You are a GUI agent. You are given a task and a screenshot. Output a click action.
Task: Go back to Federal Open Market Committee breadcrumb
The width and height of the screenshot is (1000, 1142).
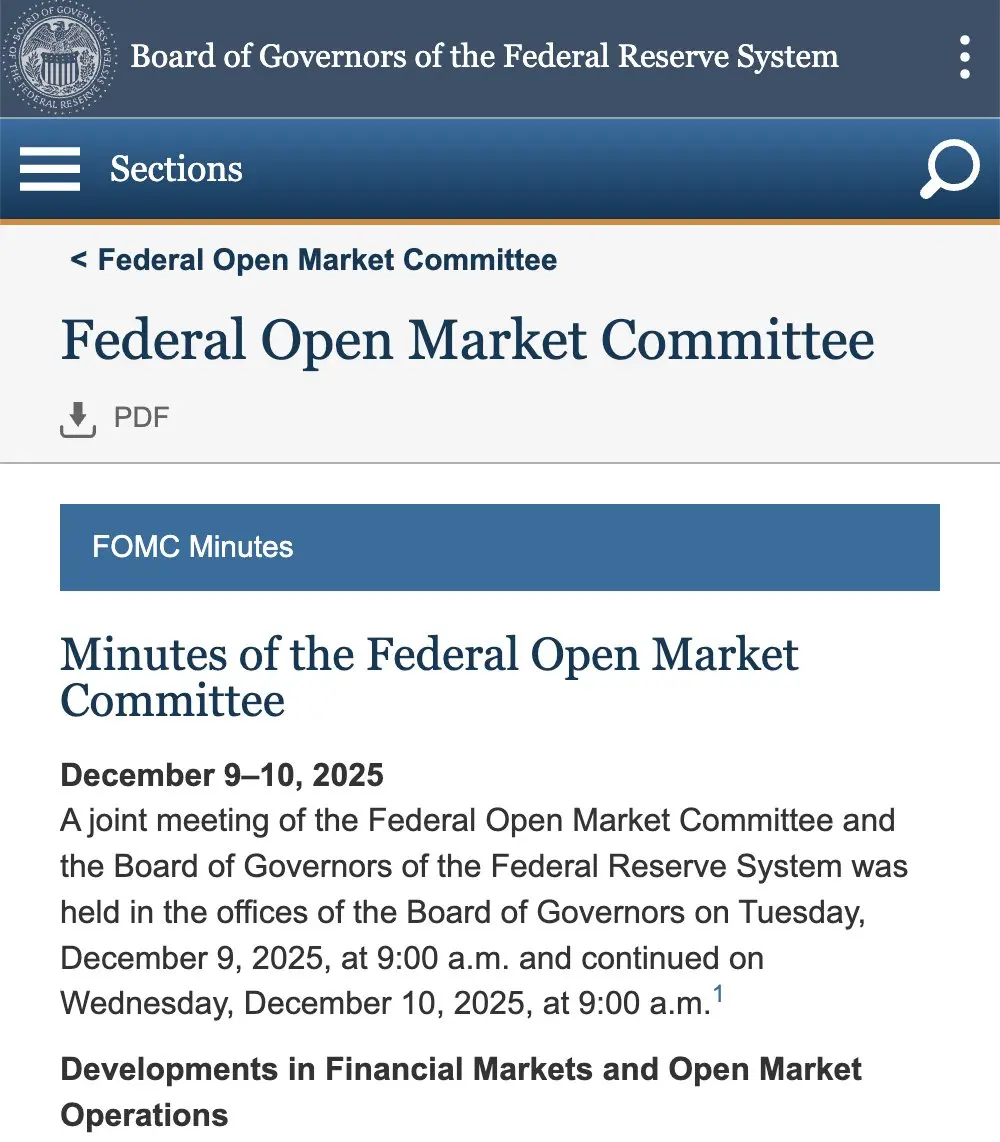[327, 259]
